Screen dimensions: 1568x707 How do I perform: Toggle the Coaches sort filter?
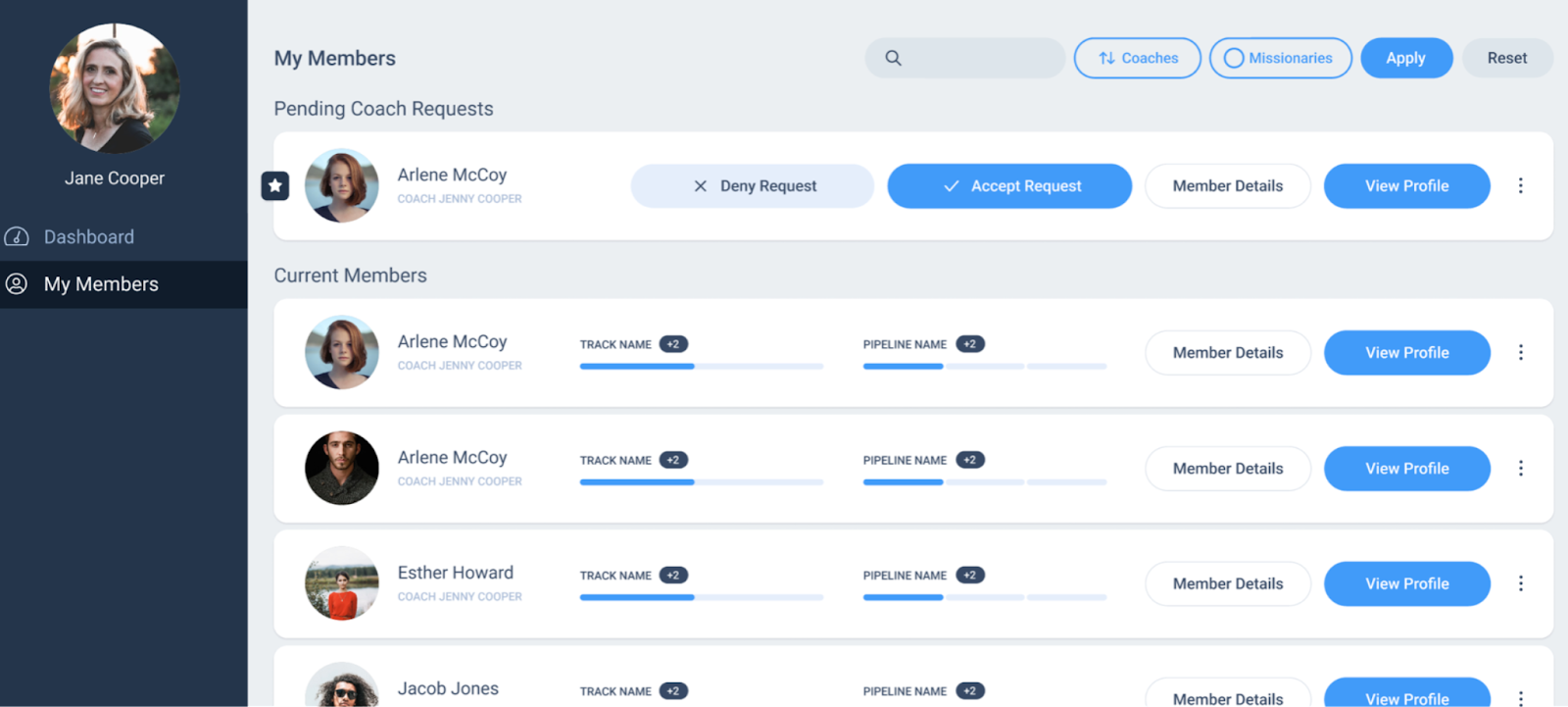pyautogui.click(x=1138, y=58)
